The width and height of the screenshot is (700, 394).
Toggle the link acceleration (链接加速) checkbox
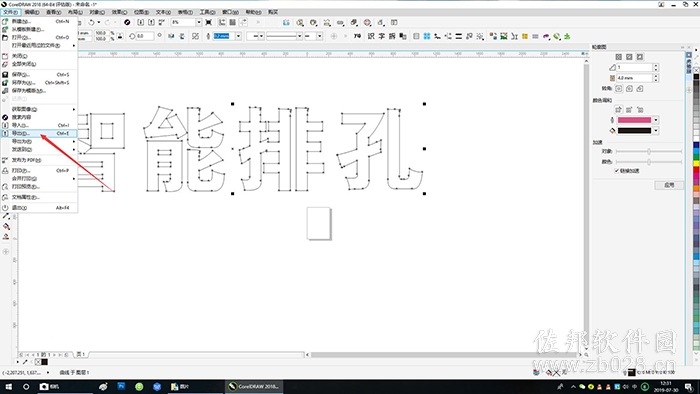617,171
